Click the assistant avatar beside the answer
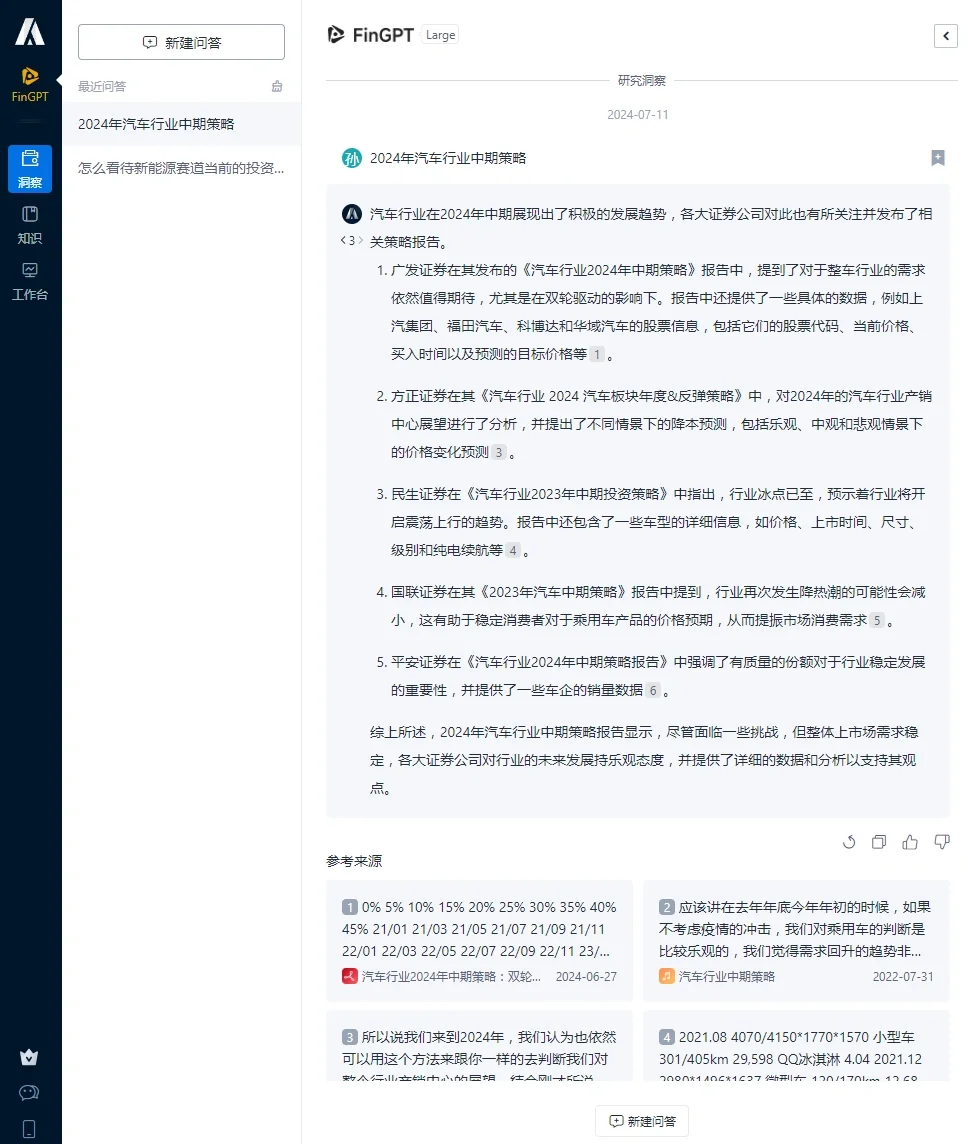Viewport: 968px width, 1144px height. [x=352, y=214]
